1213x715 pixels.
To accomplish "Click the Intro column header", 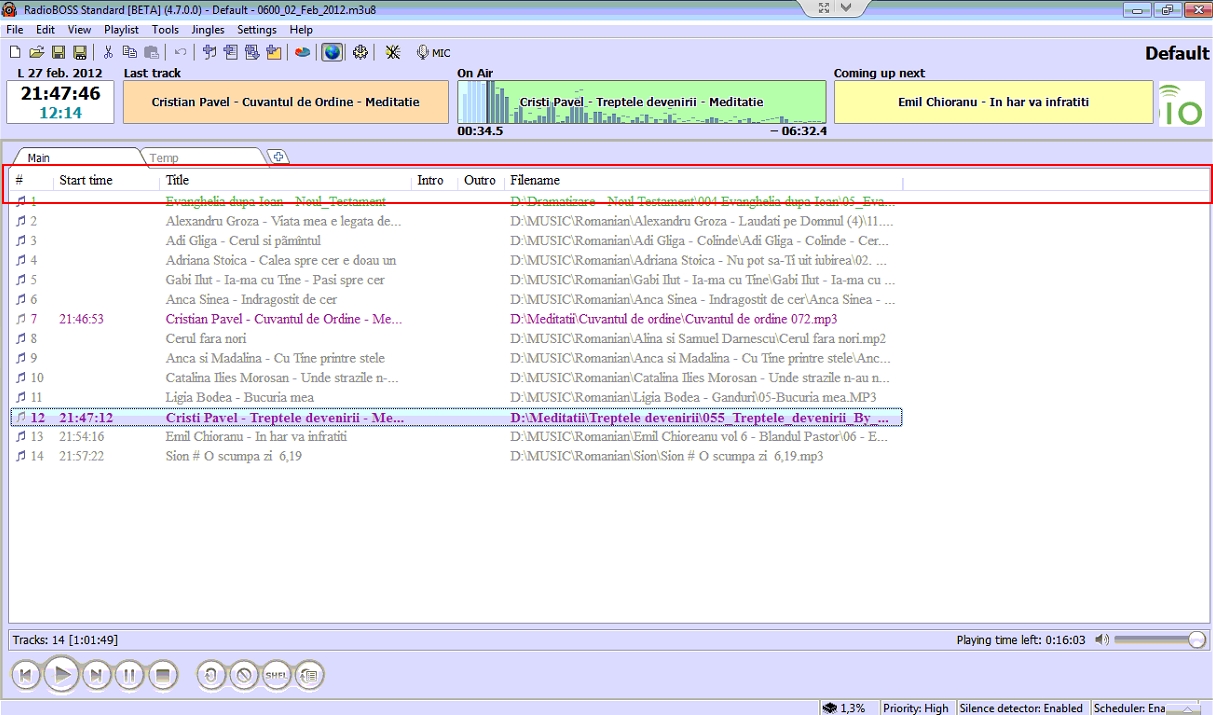I will pos(435,181).
